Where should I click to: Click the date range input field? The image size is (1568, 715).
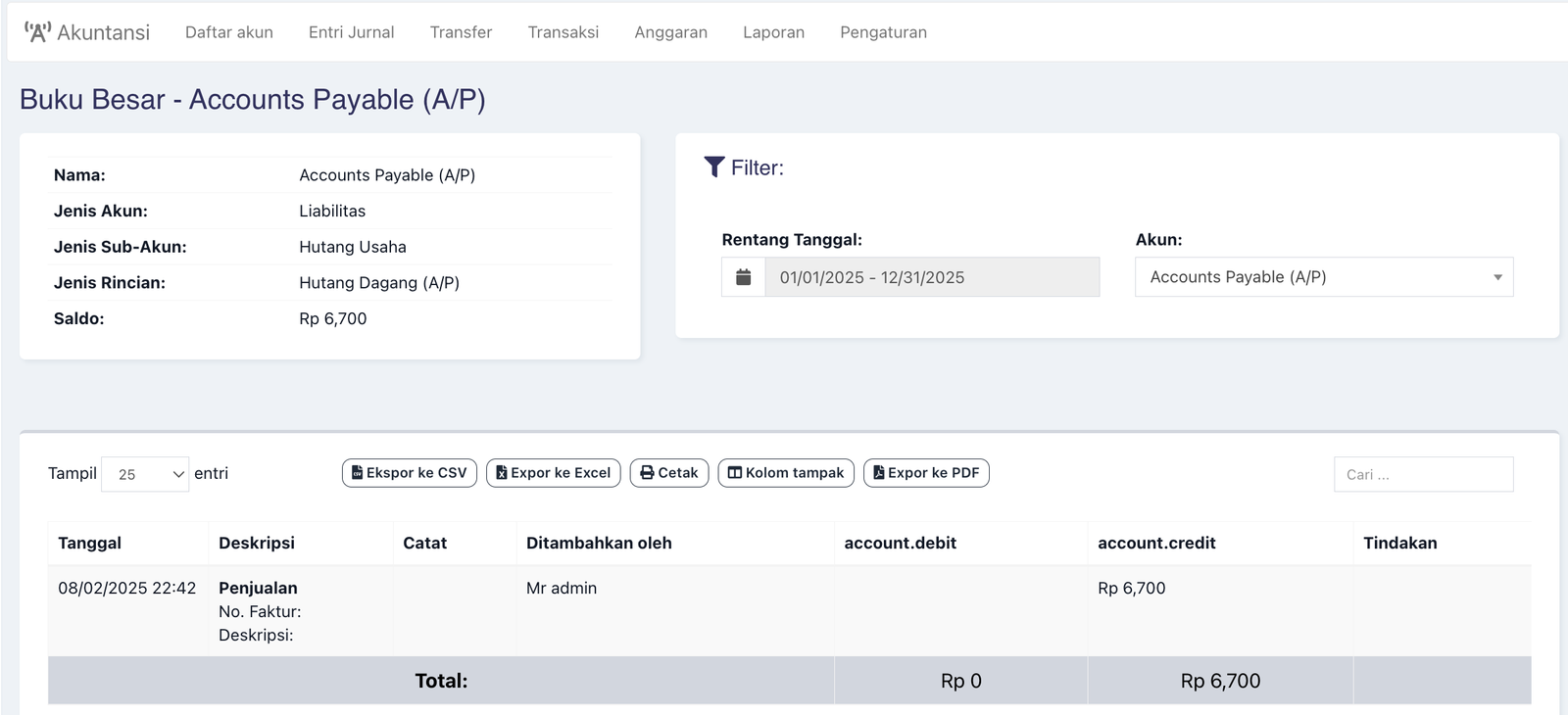tap(931, 277)
